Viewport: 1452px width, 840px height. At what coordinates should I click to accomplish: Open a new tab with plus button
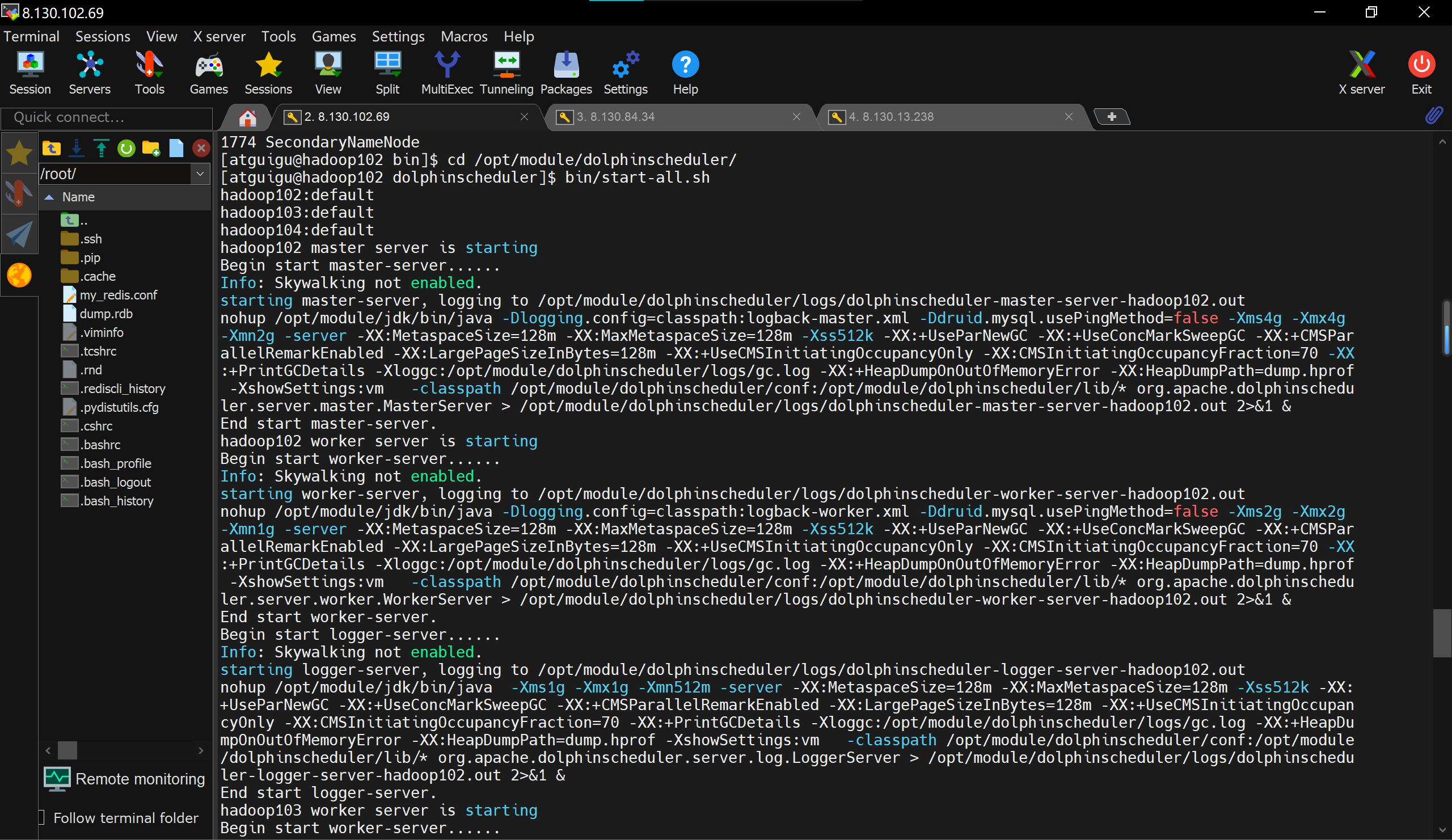(1111, 117)
